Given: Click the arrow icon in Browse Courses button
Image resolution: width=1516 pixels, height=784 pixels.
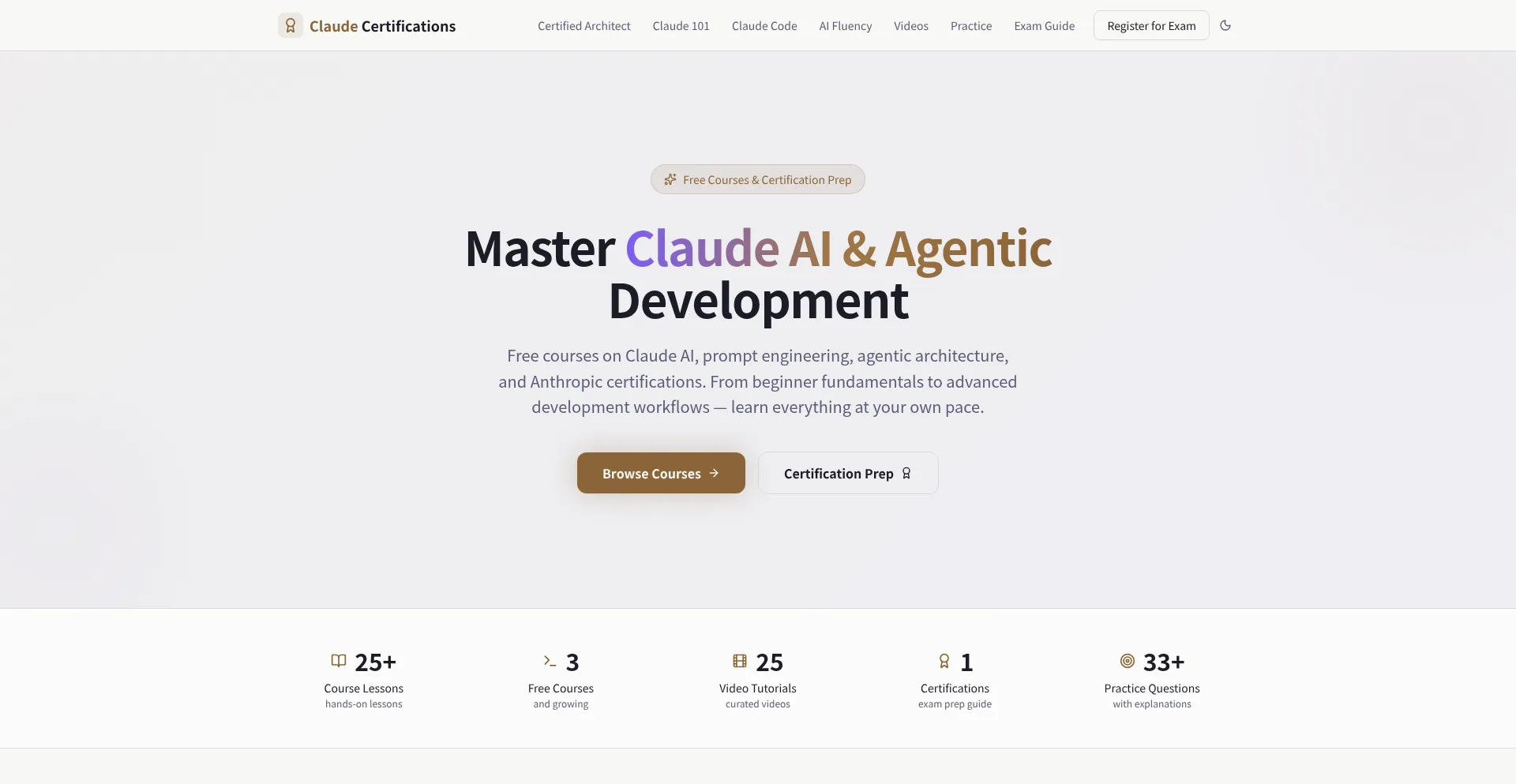Looking at the screenshot, I should pyautogui.click(x=714, y=473).
